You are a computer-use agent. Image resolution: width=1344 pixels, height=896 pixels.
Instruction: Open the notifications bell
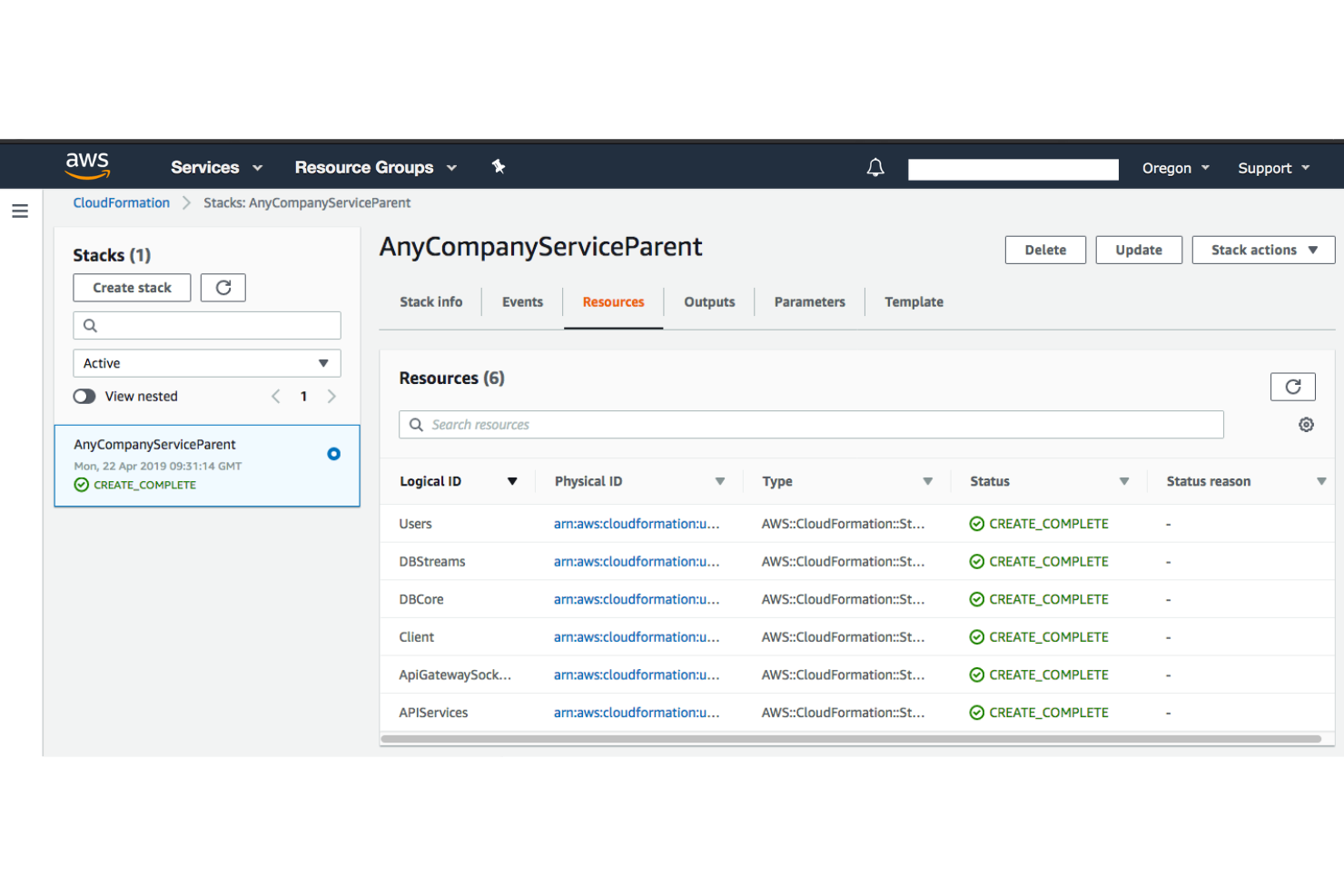pos(875,167)
